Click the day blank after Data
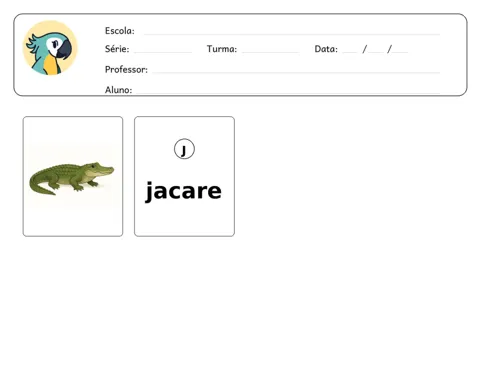This screenshot has width=480, height=384. pyautogui.click(x=350, y=52)
